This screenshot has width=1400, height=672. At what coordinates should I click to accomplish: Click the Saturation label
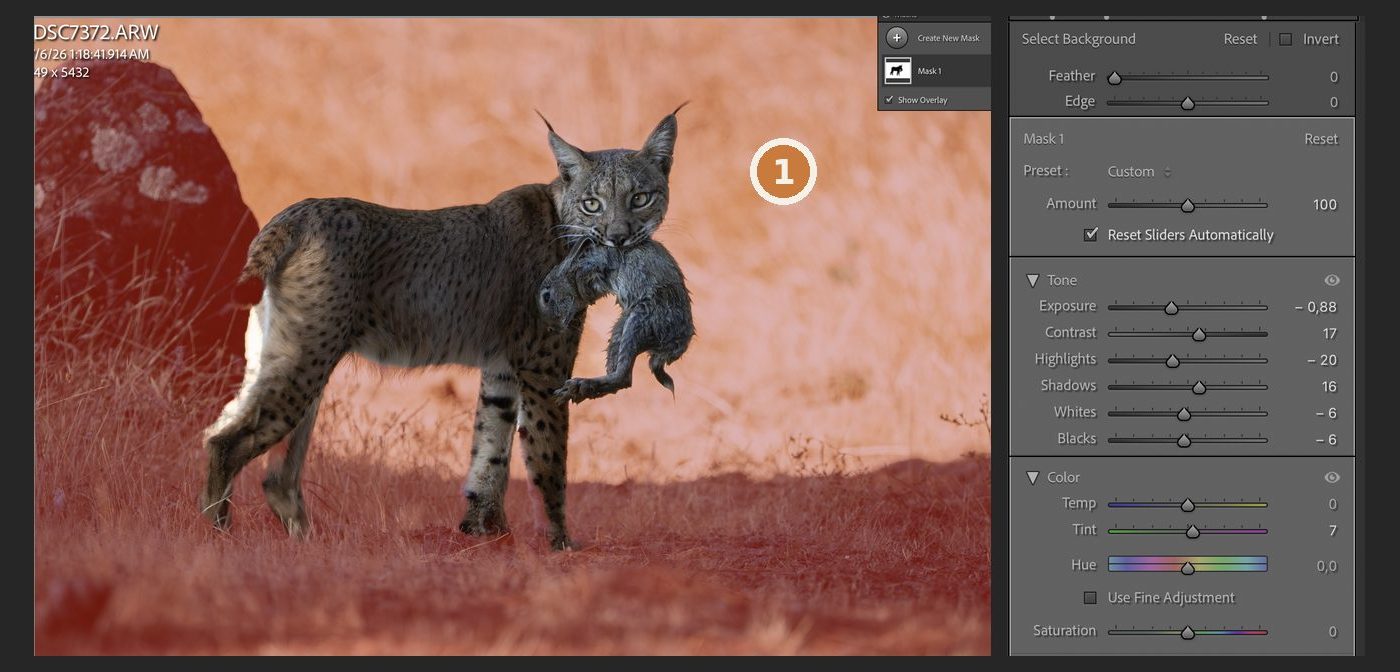pos(1064,631)
